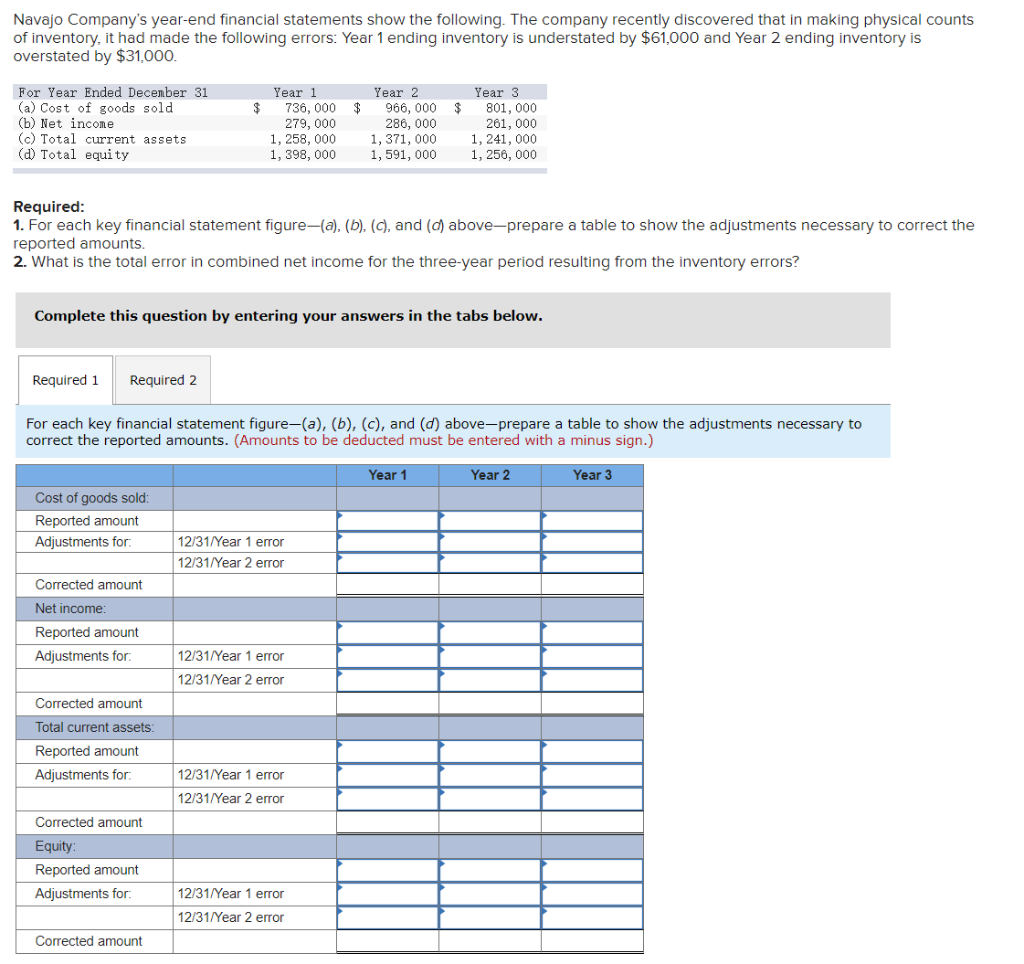Click Total current assets Year 1 error adjustment, Year 1 cell
Image resolution: width=1024 pixels, height=964 pixels.
388,775
